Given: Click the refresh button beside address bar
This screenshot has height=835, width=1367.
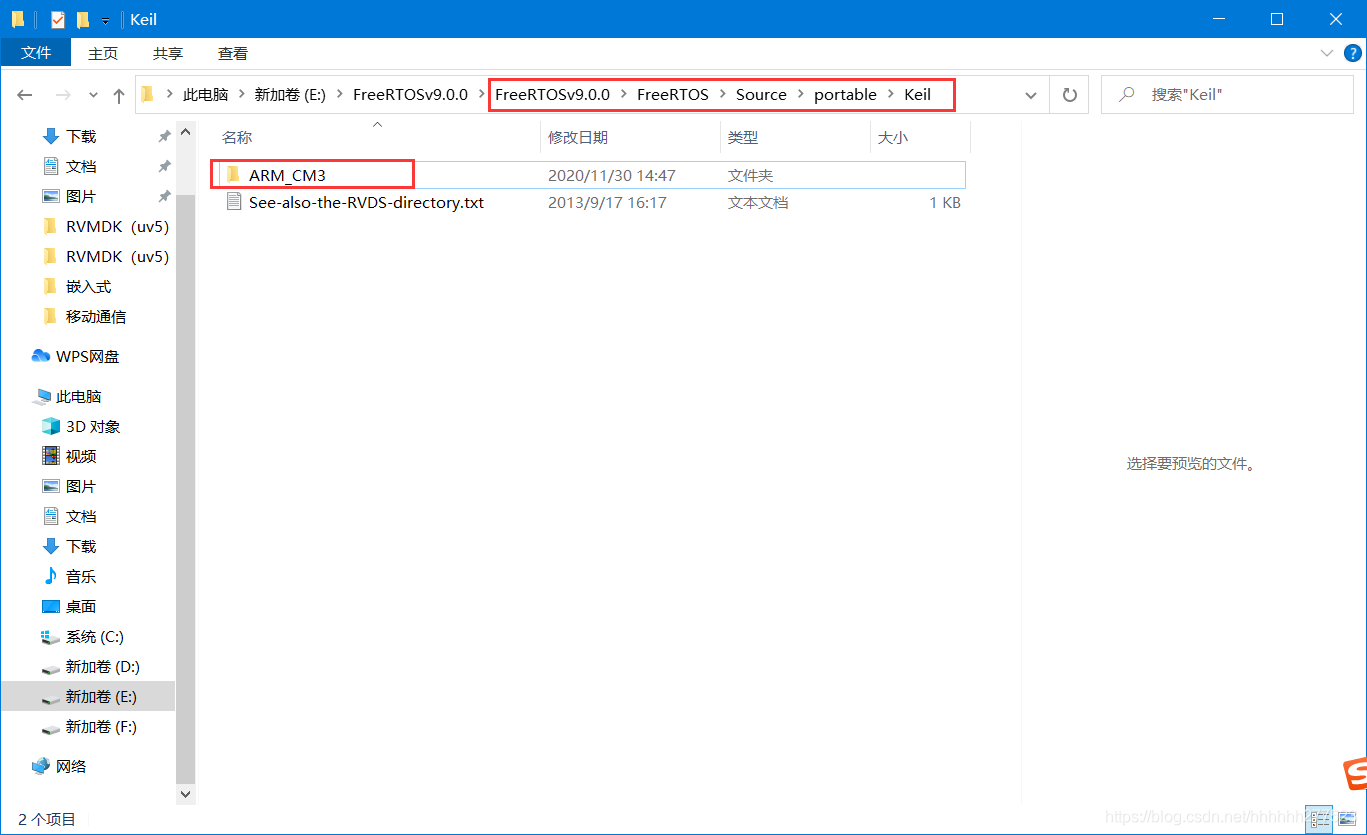Looking at the screenshot, I should point(1070,95).
